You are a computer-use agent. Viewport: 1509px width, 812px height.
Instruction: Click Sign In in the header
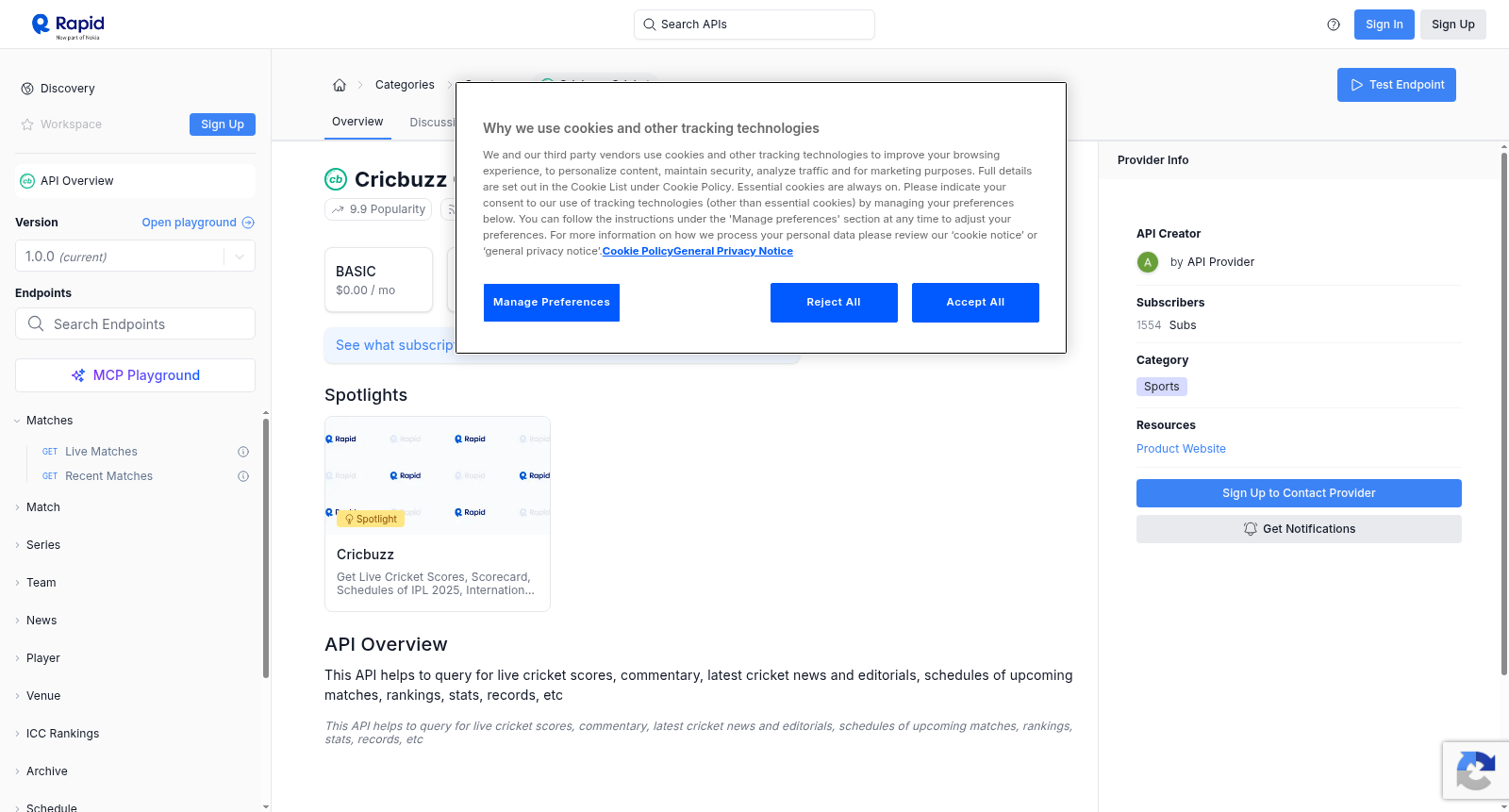pos(1385,25)
